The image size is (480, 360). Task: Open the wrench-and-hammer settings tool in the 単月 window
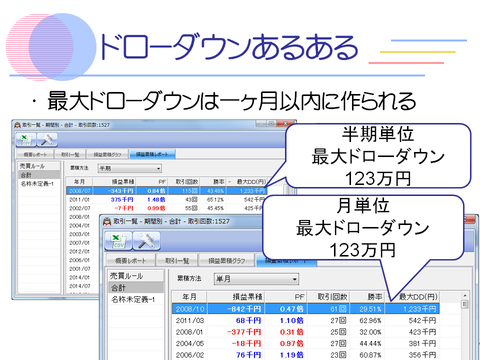[147, 241]
